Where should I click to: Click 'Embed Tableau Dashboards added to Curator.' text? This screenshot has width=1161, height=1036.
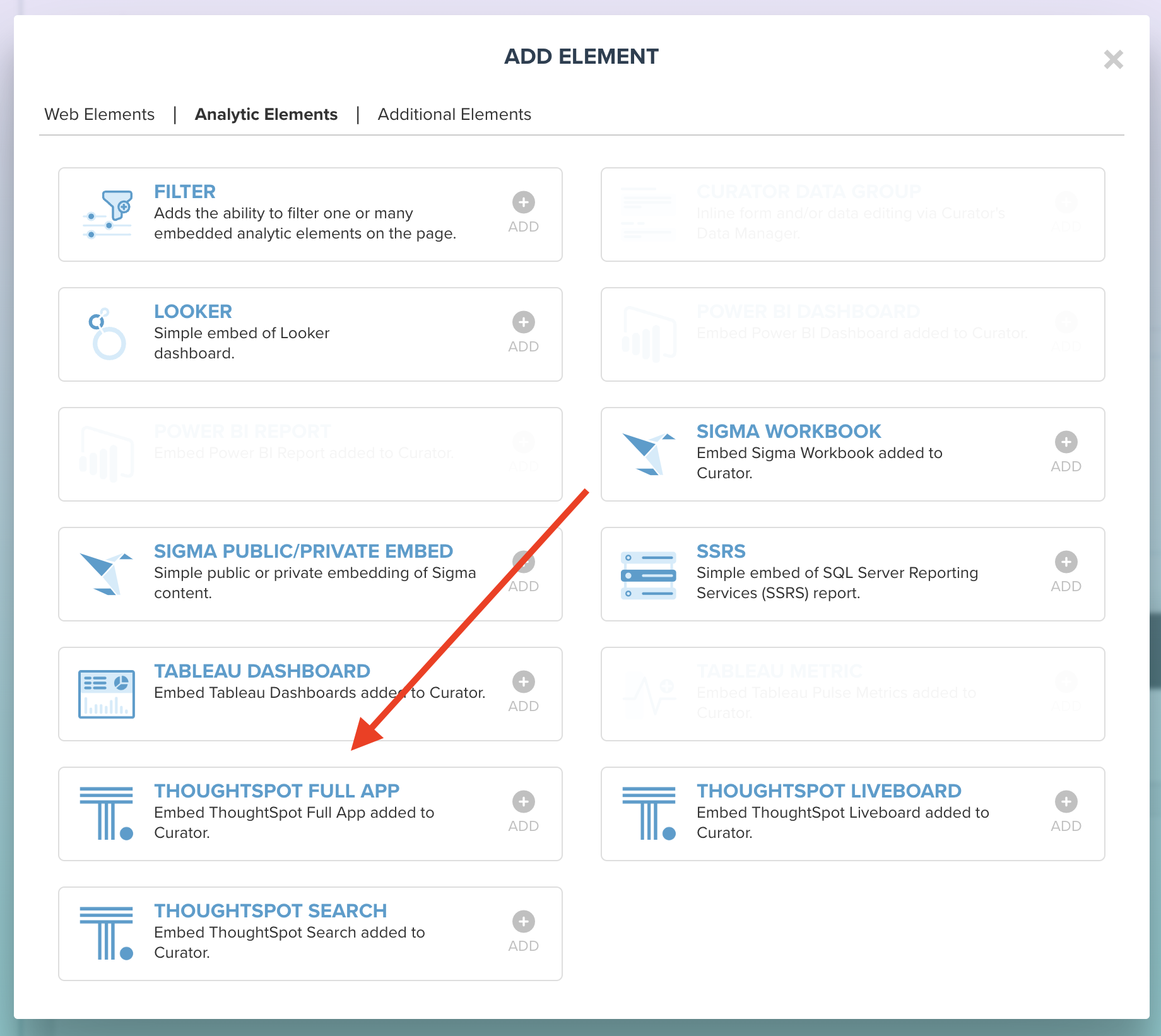[x=320, y=693]
